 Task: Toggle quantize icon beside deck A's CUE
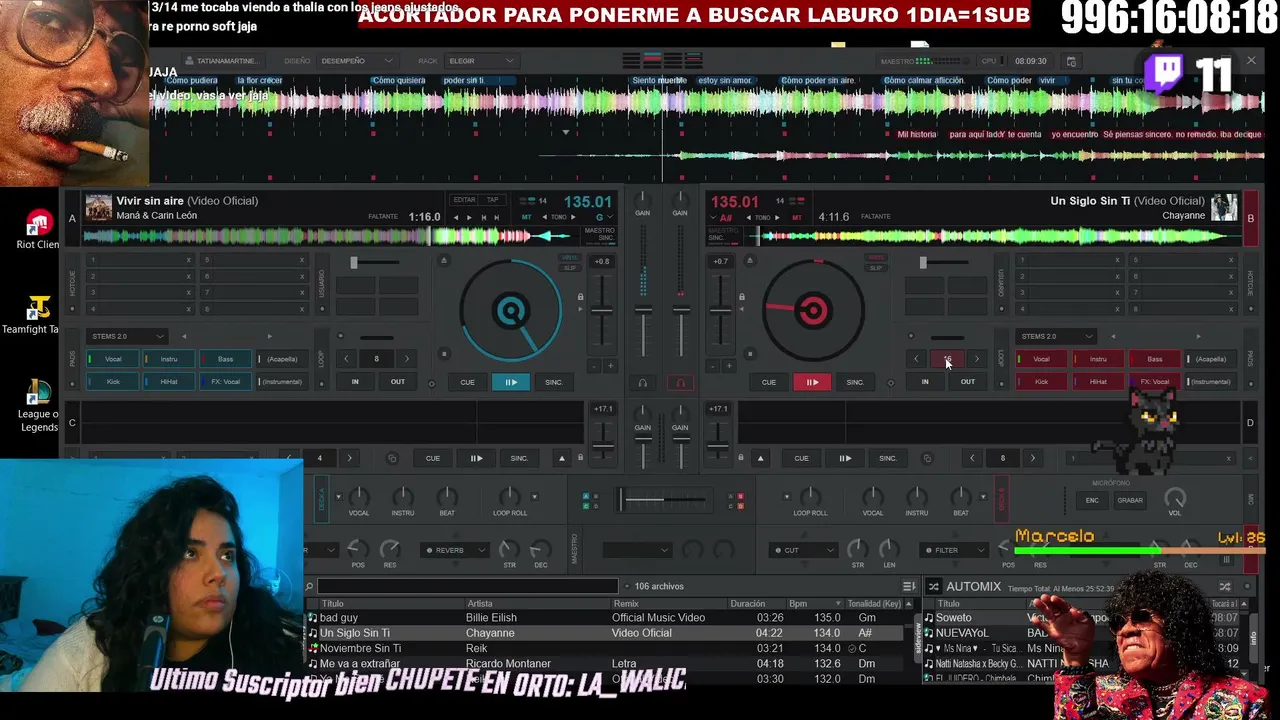[x=432, y=383]
